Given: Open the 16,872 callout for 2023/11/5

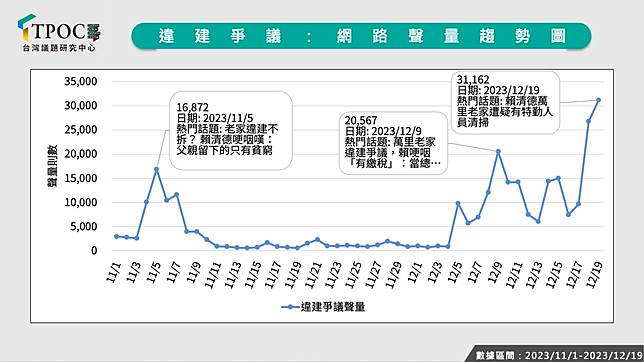Looking at the screenshot, I should 231,130.
